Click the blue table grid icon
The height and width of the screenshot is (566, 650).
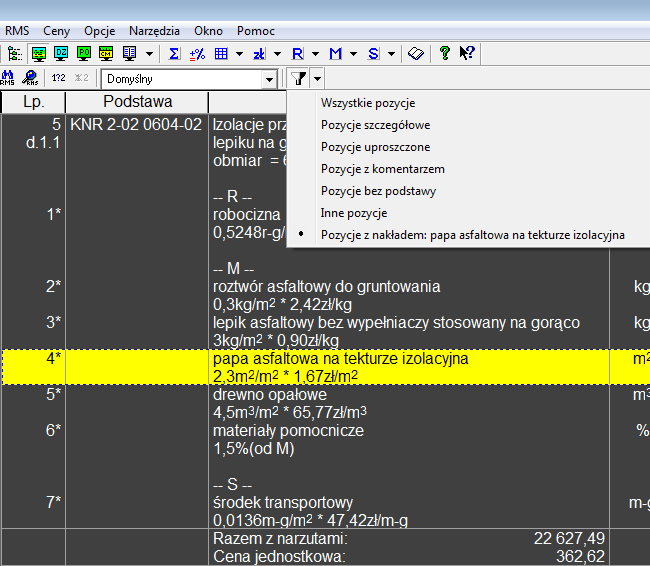pyautogui.click(x=221, y=53)
